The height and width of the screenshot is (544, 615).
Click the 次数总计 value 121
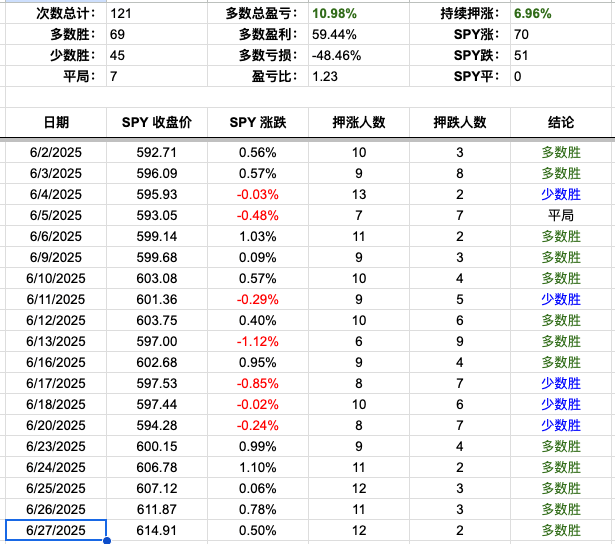click(x=120, y=14)
